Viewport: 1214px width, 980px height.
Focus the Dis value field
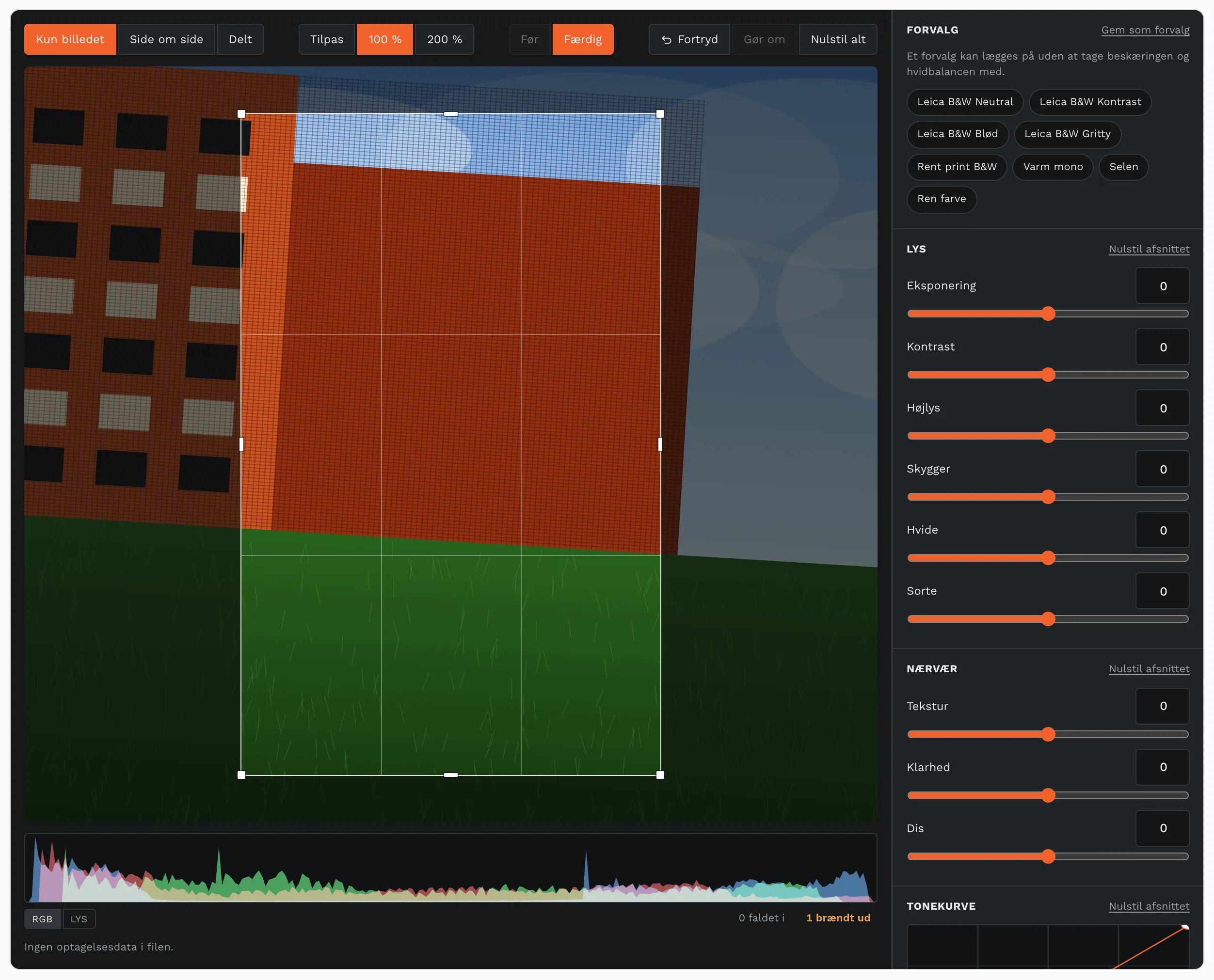(1163, 828)
